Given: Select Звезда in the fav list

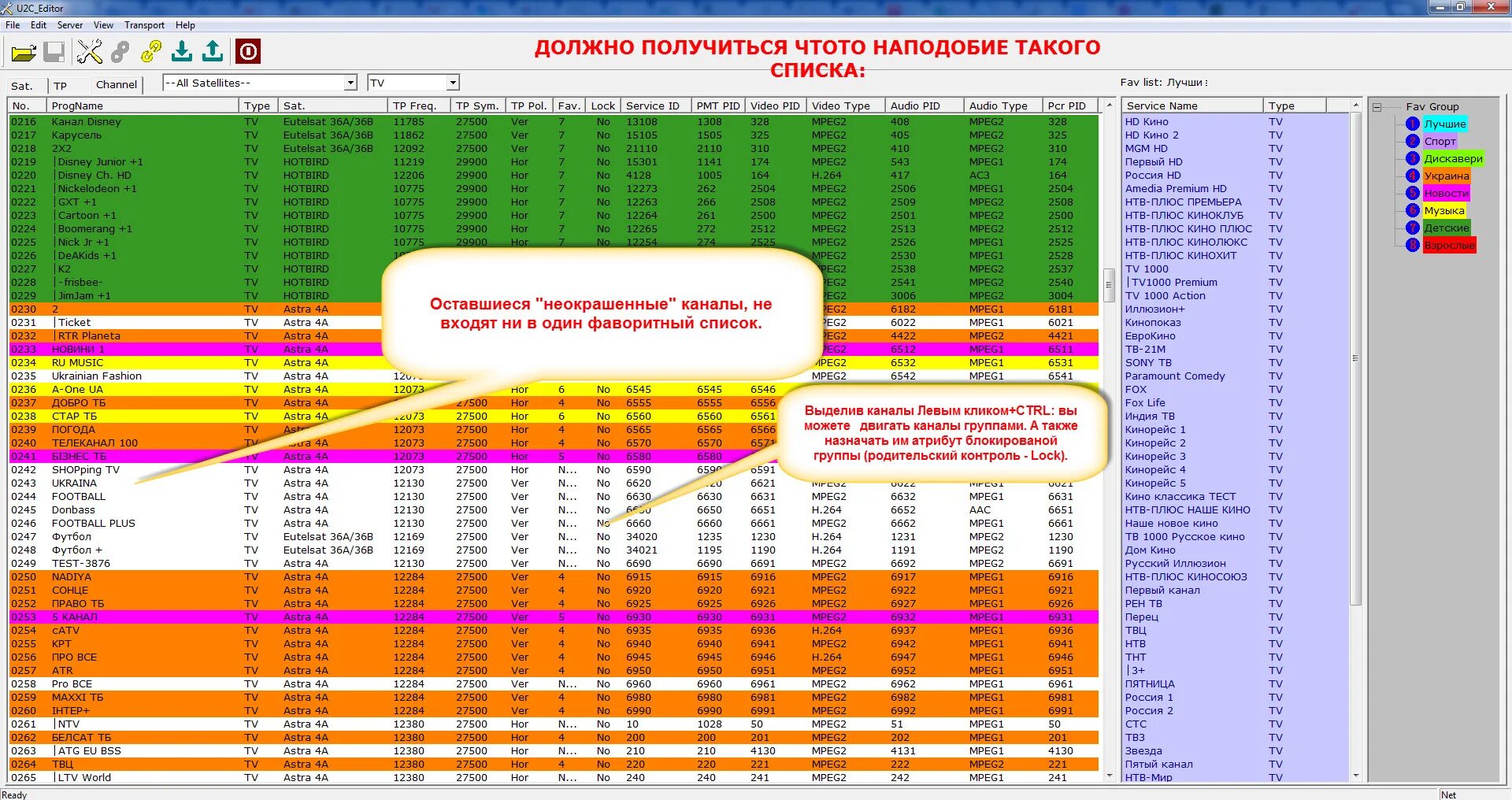Looking at the screenshot, I should click(x=1236, y=751).
